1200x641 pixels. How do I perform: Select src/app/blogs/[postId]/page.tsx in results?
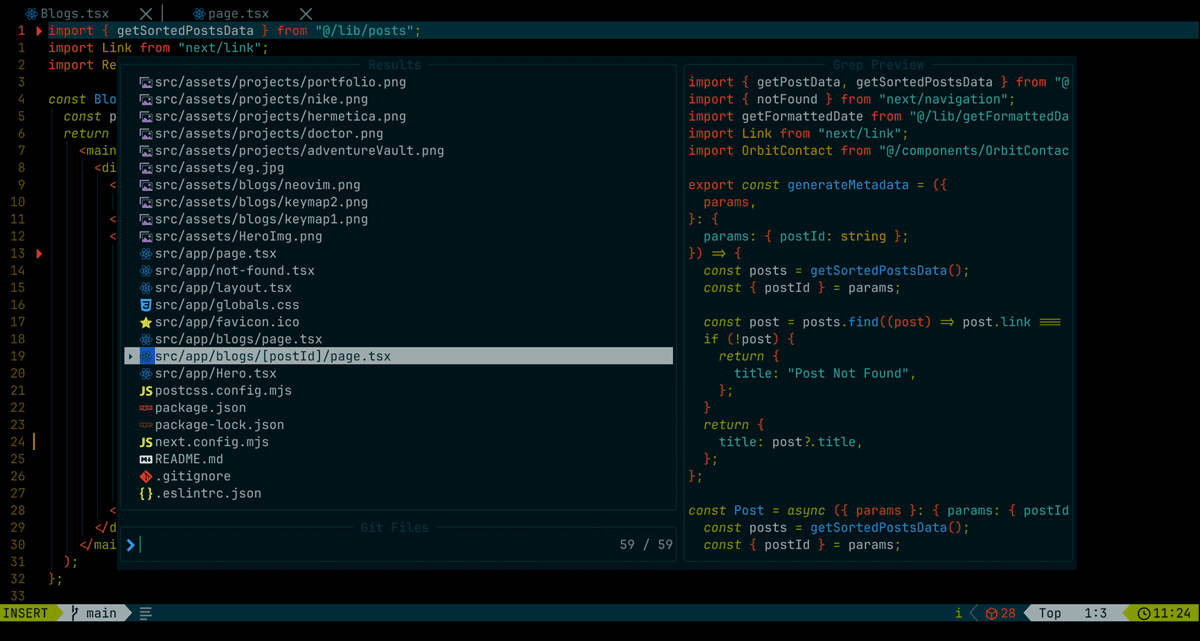[398, 356]
